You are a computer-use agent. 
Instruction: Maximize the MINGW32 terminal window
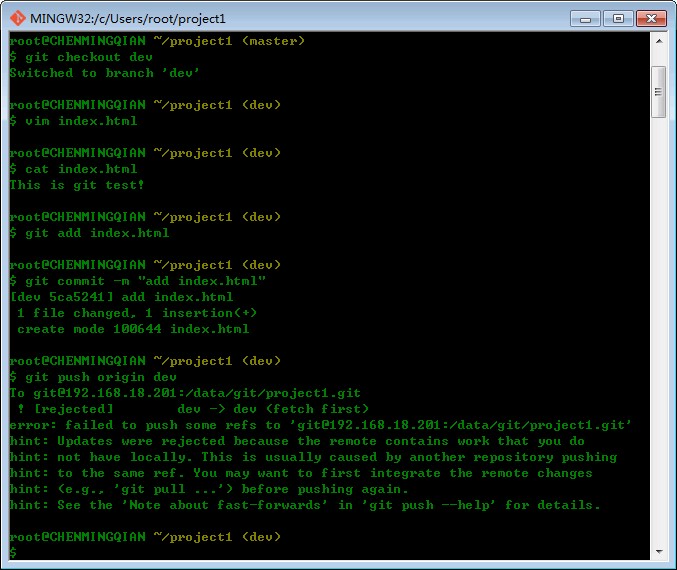coord(617,18)
